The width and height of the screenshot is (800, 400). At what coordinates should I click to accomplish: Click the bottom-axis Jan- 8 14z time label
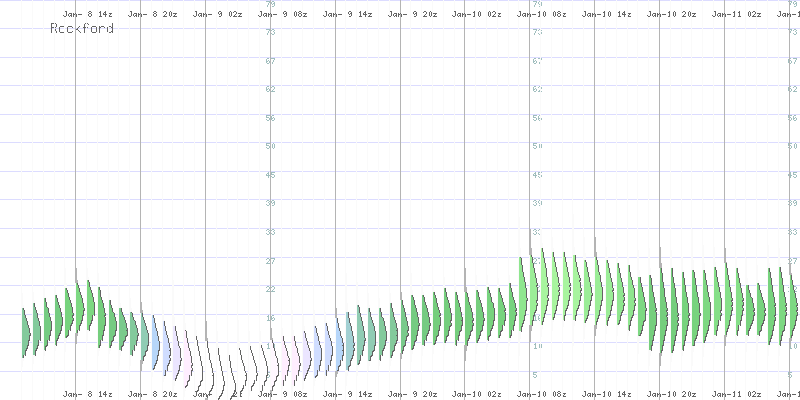[87, 394]
